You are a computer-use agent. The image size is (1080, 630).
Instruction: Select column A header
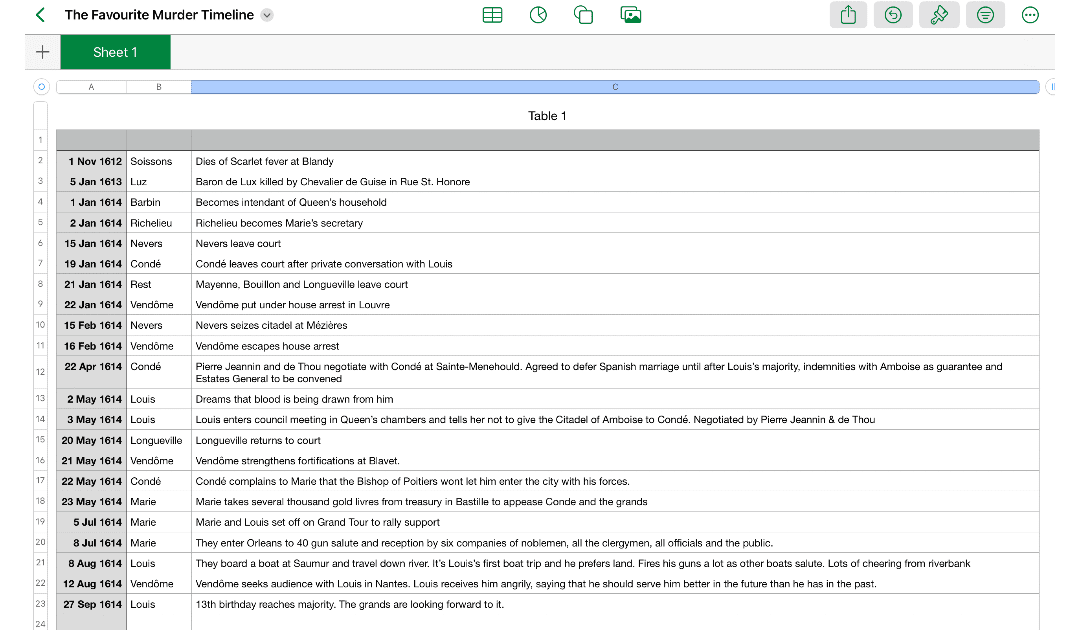pos(91,87)
